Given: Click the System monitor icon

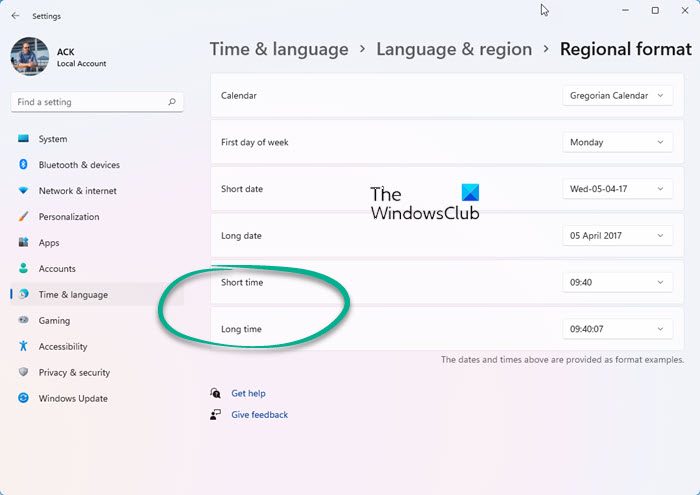Looking at the screenshot, I should pyautogui.click(x=23, y=139).
